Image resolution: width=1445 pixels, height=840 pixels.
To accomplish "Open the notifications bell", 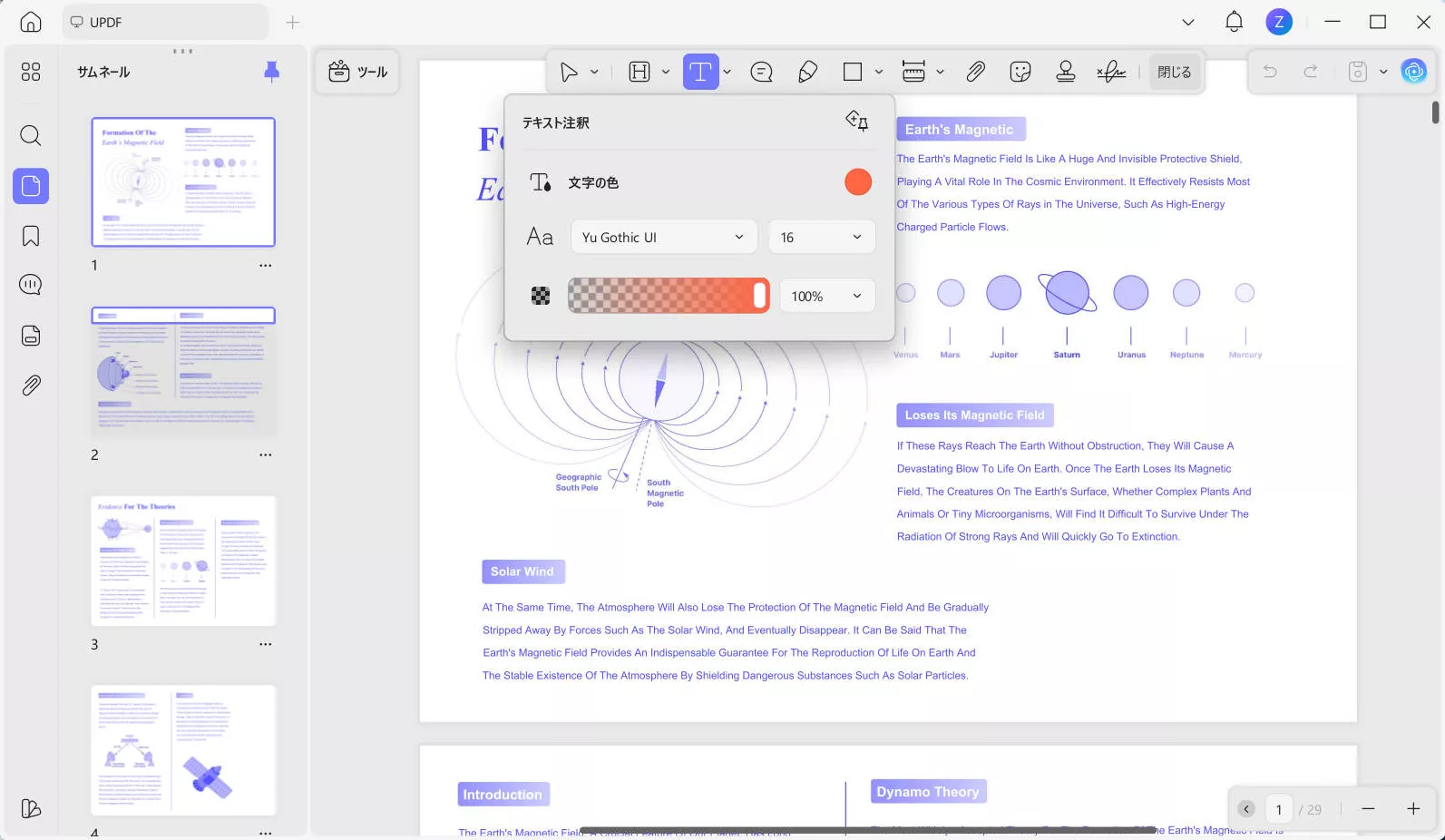I will [1234, 22].
